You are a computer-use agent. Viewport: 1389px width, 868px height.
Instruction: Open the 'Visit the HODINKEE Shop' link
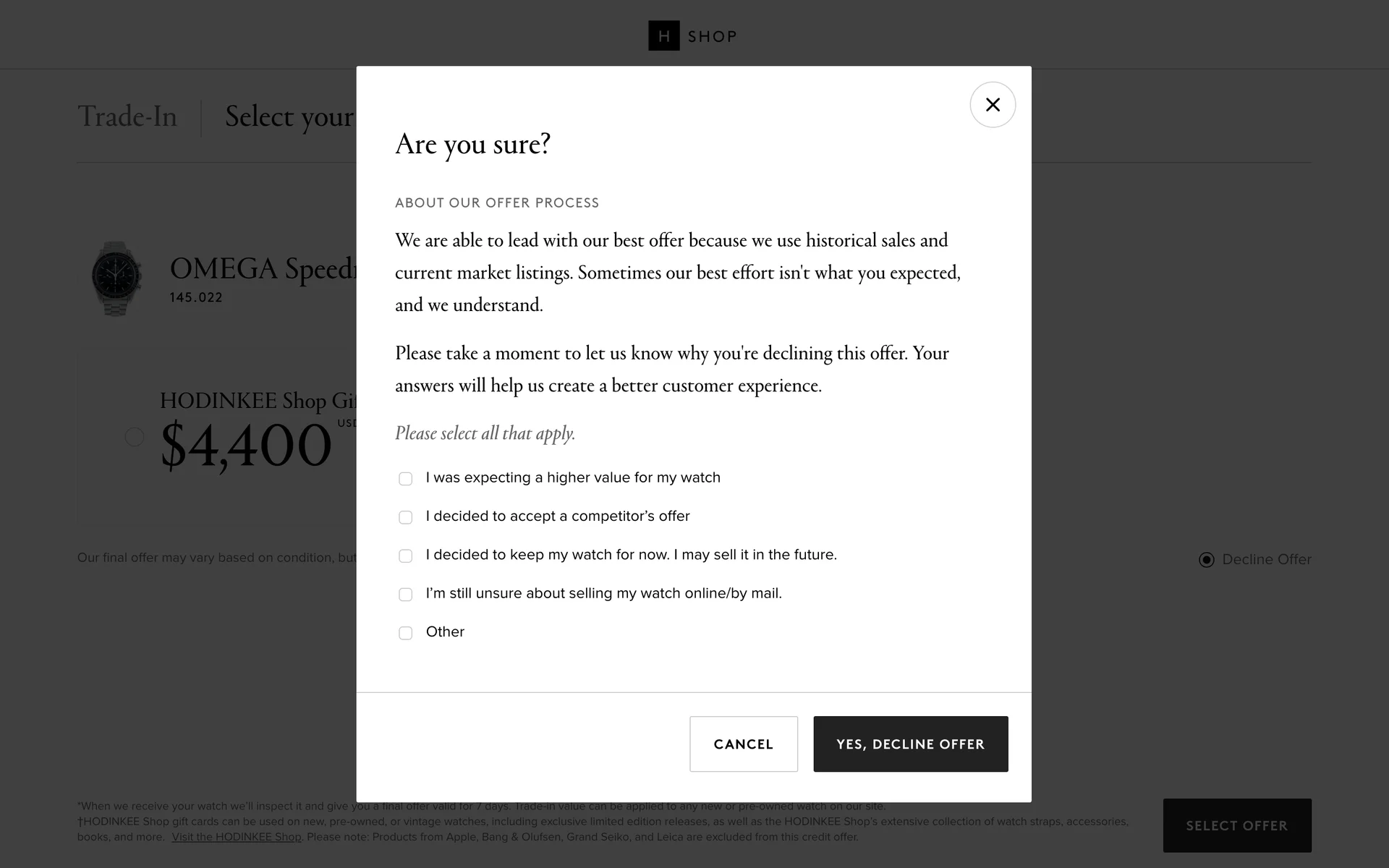pyautogui.click(x=237, y=837)
